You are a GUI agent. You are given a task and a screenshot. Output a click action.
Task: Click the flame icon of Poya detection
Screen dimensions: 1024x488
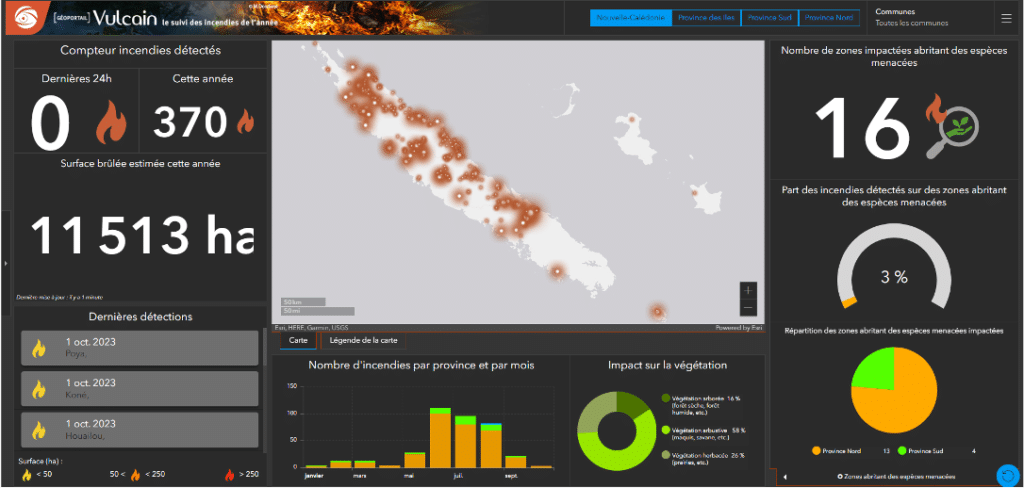coord(39,348)
